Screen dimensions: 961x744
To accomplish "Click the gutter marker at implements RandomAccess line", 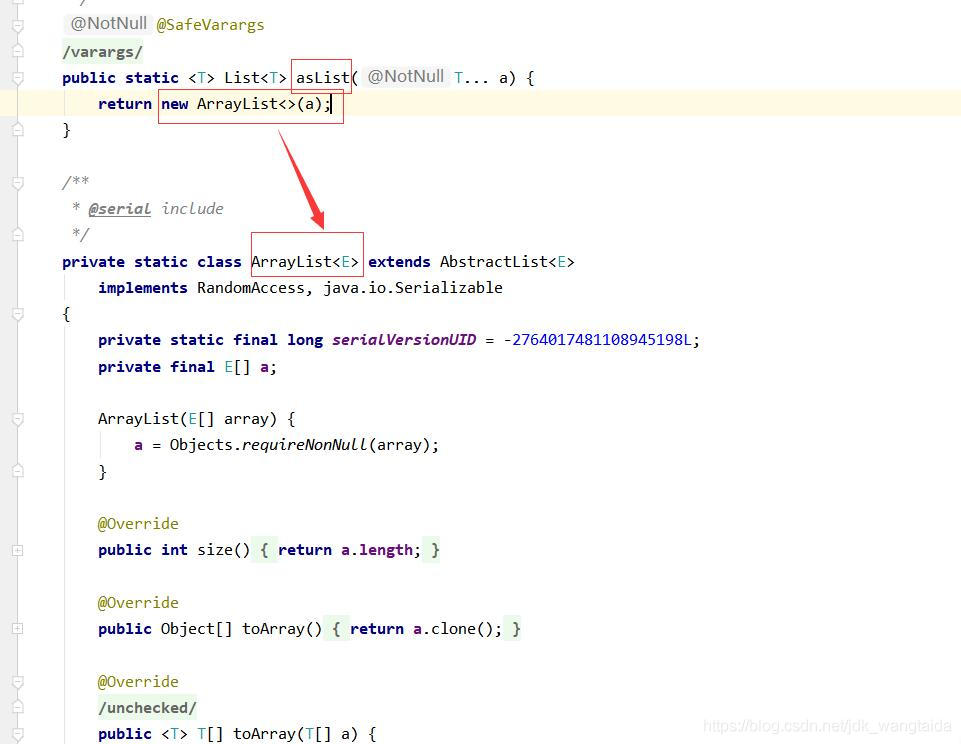I will pyautogui.click(x=17, y=287).
